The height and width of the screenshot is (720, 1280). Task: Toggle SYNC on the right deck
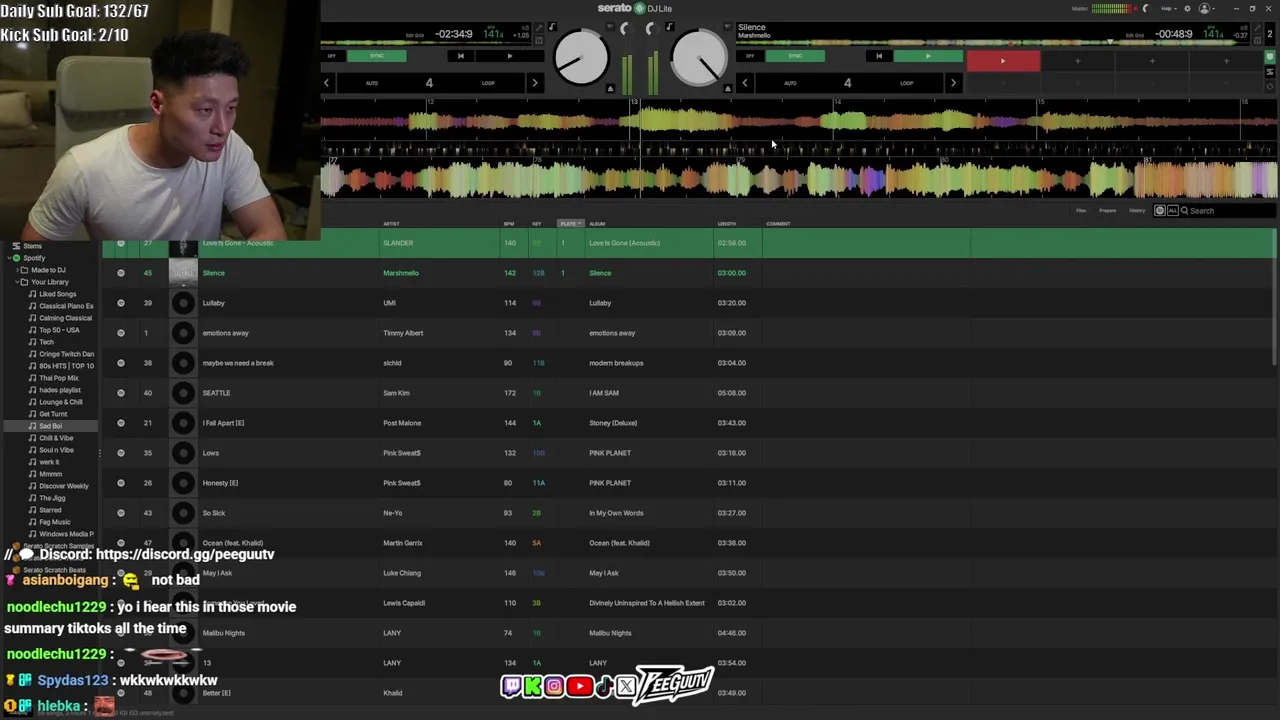point(795,56)
